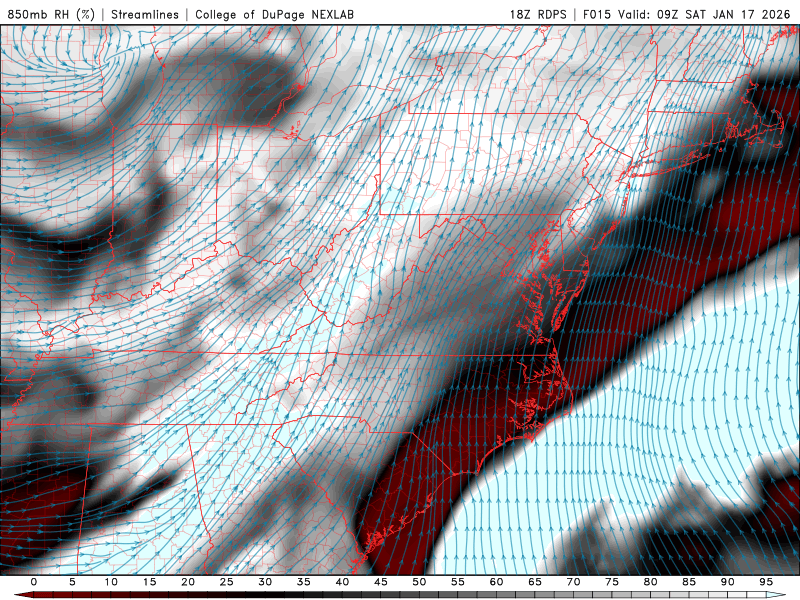Click 'College of DuPage NEXLAB' text

[274, 14]
